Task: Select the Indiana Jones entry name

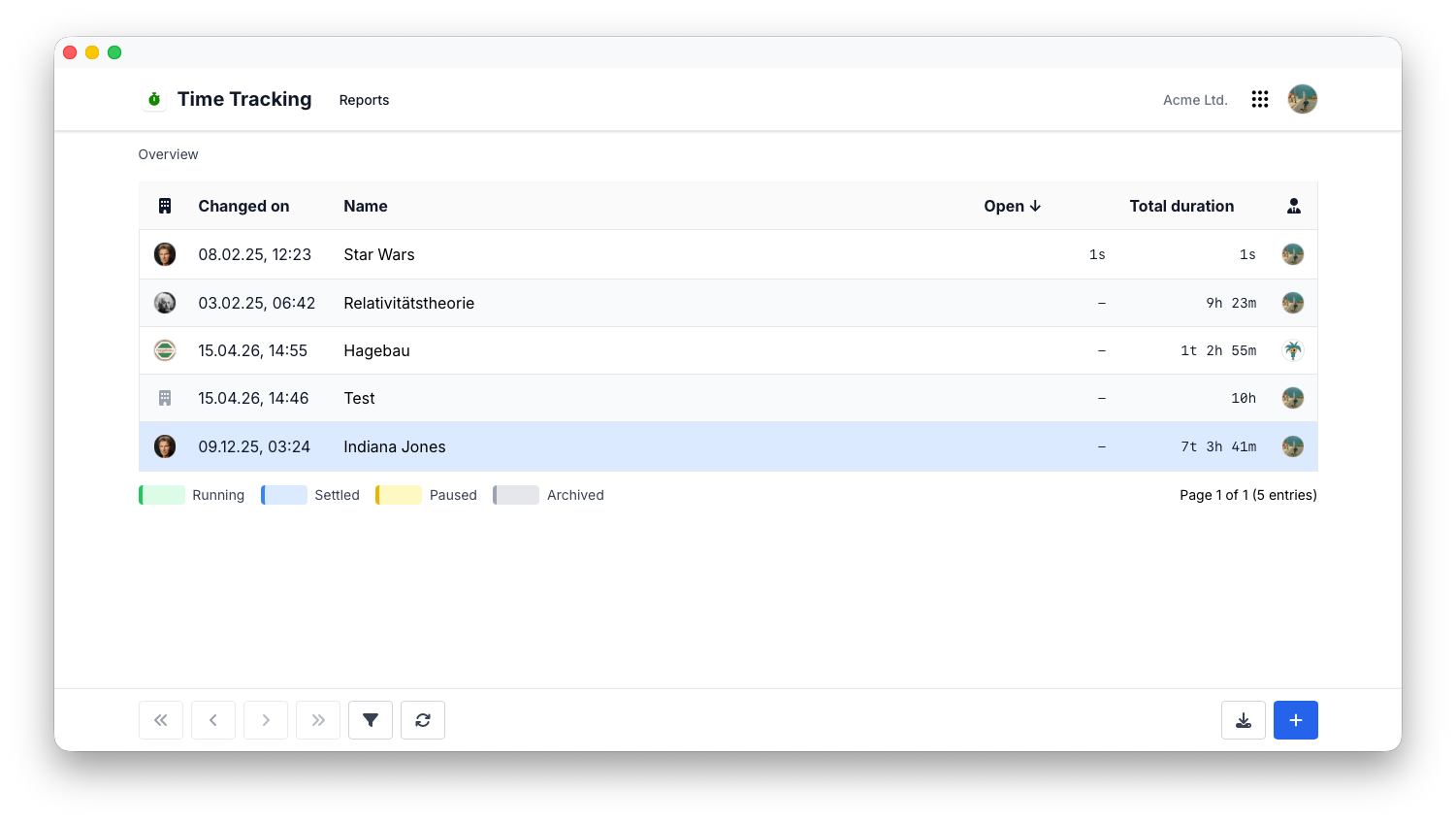Action: [395, 446]
